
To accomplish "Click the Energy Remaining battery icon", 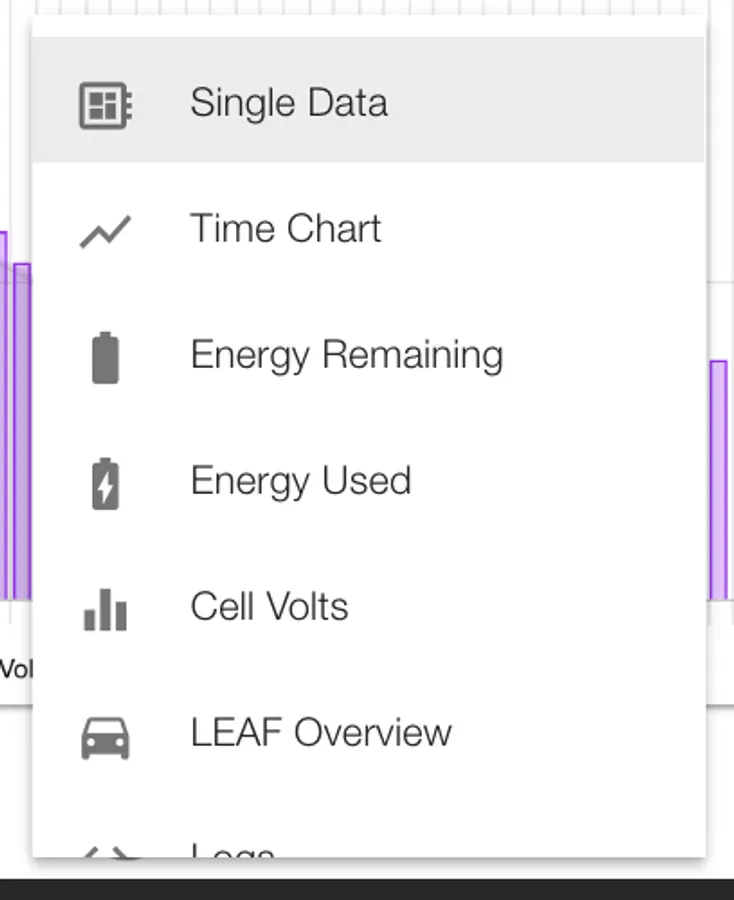I will click(105, 357).
